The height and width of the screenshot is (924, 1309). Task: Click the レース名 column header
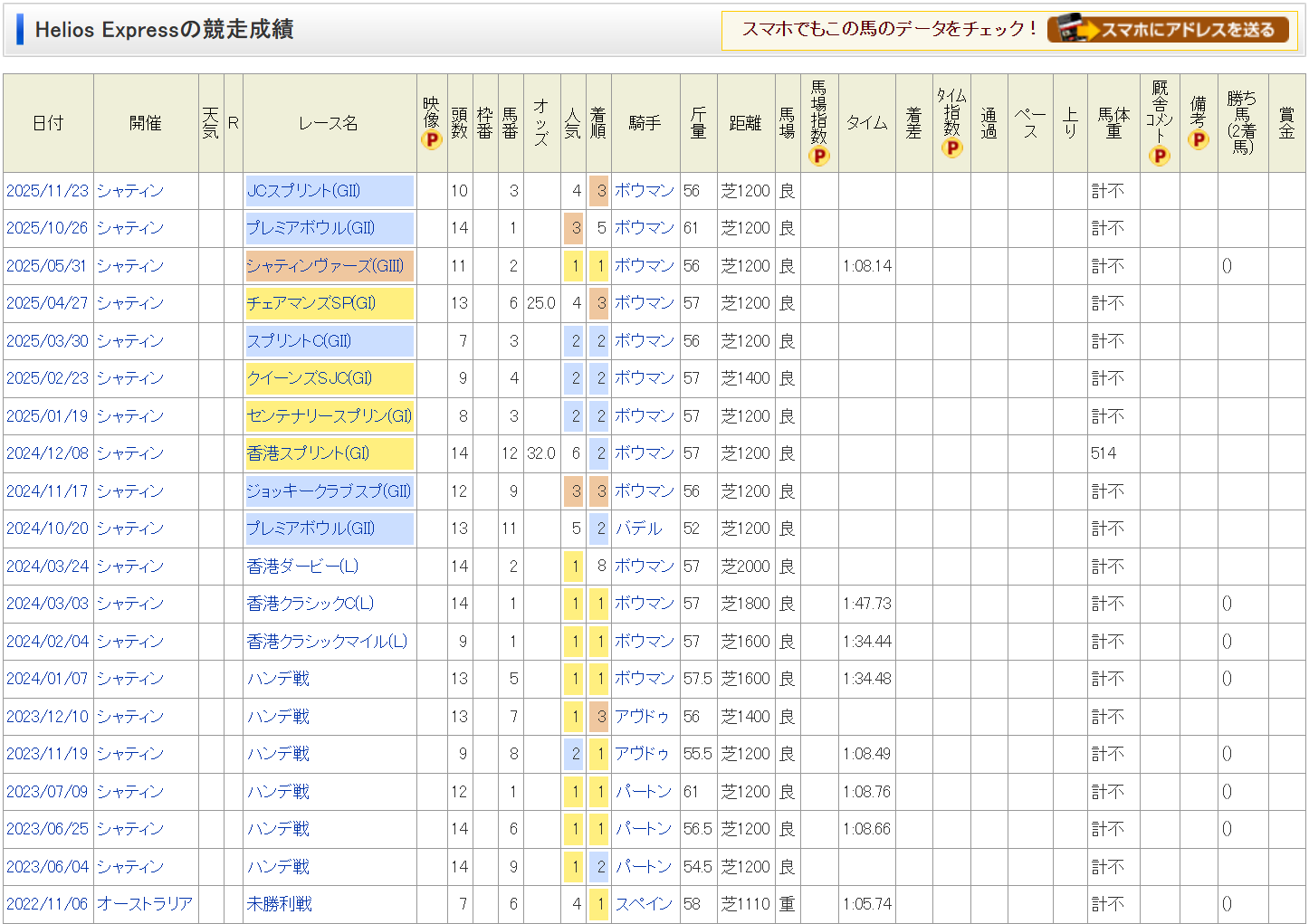[329, 123]
